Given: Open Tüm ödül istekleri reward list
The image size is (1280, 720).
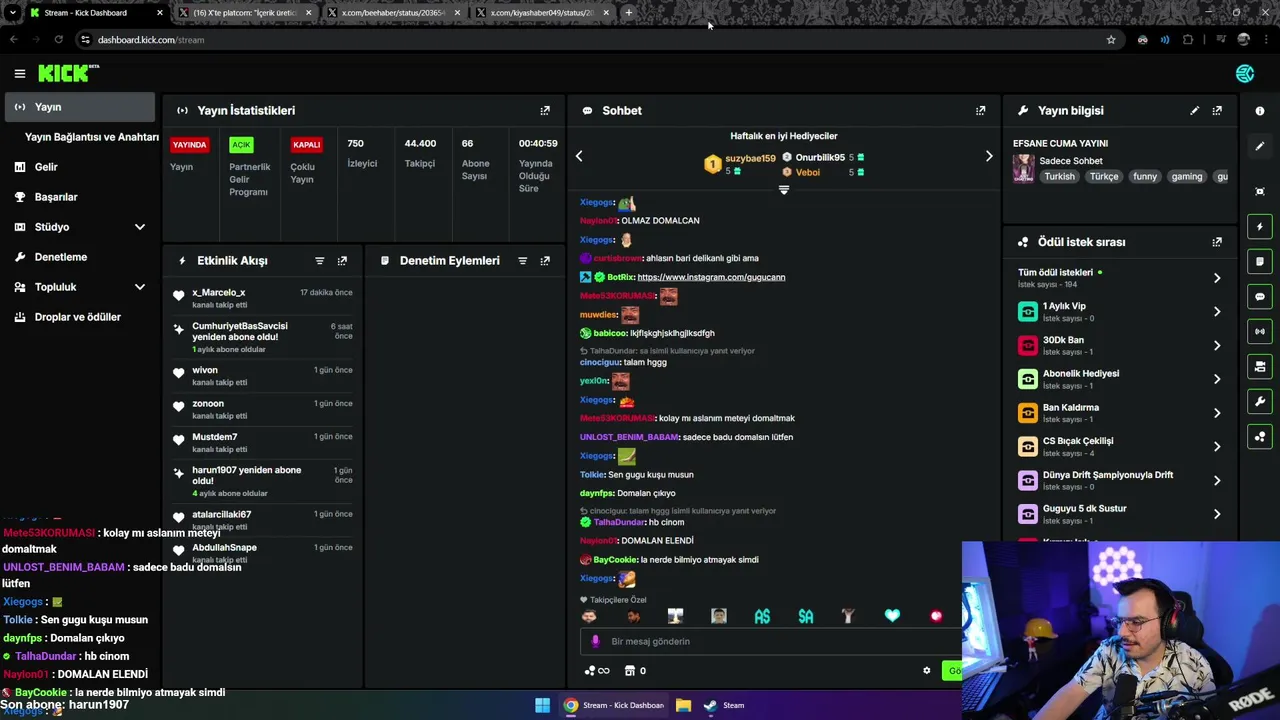Looking at the screenshot, I should pos(1119,278).
